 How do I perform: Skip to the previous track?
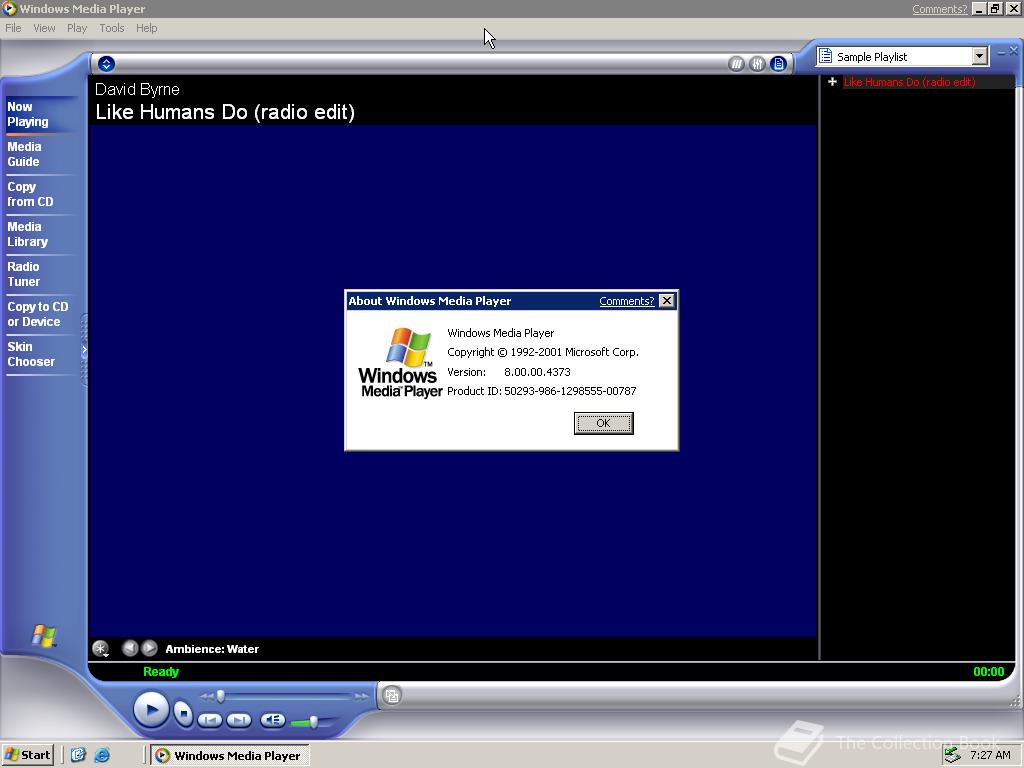(x=210, y=720)
